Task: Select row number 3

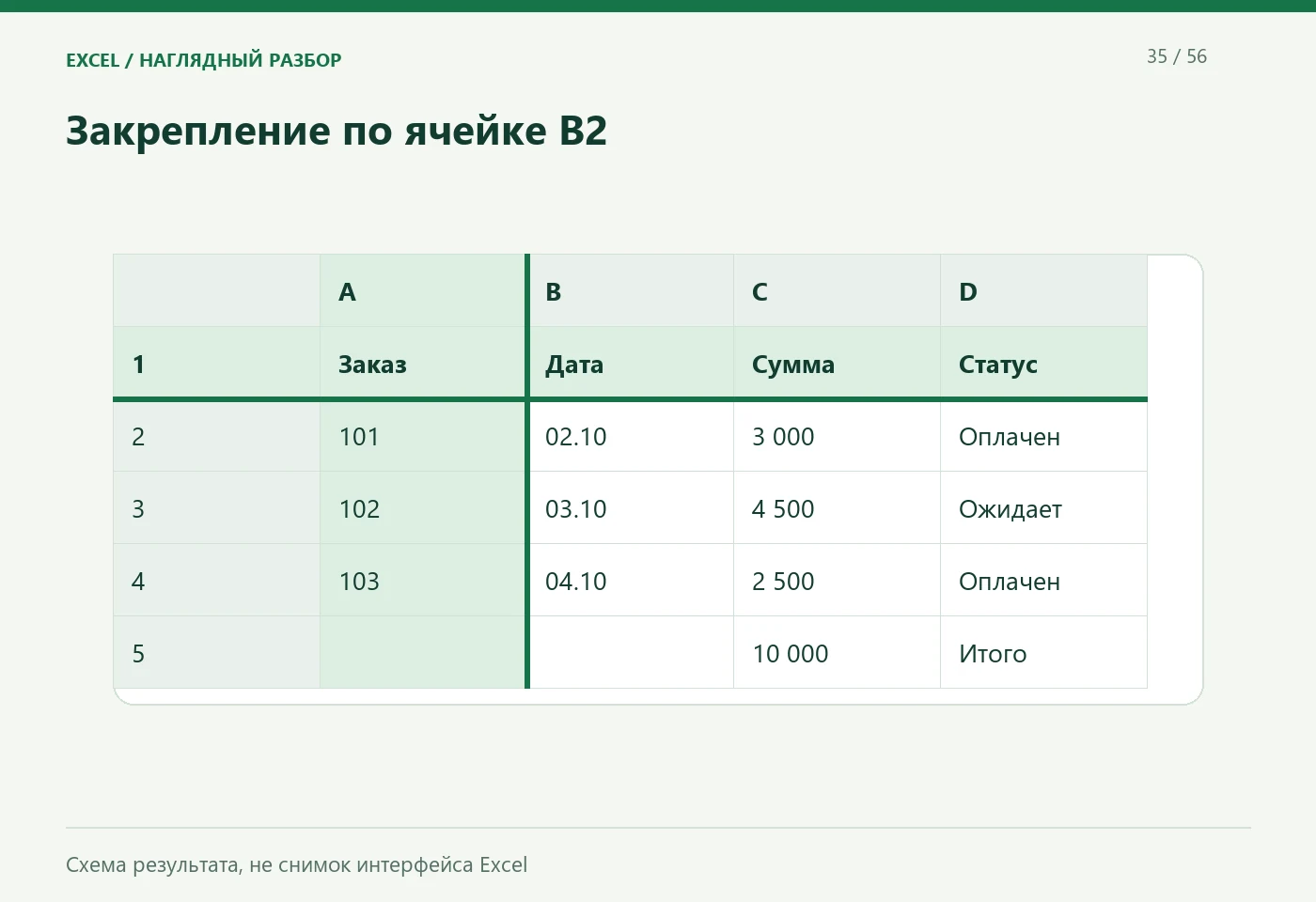Action: (216, 508)
